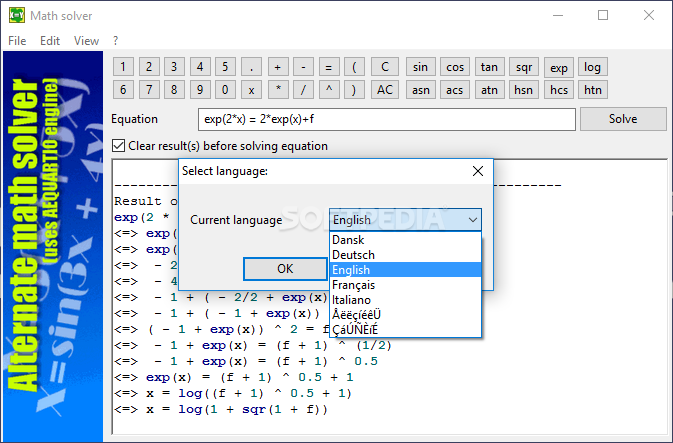The image size is (673, 443).
Task: Click the digit 4 keypad button
Action: pyautogui.click(x=200, y=67)
